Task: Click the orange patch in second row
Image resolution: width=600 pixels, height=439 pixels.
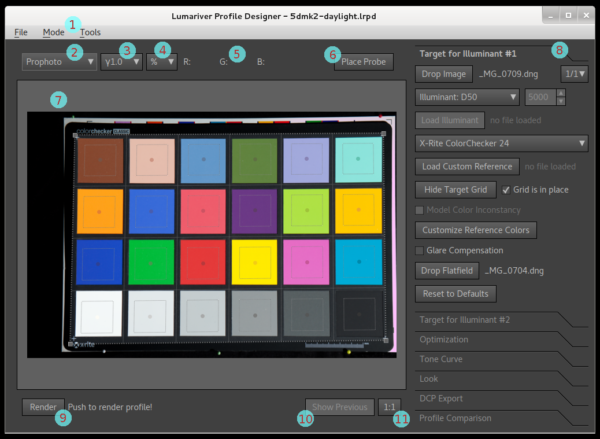Action: click(x=99, y=211)
